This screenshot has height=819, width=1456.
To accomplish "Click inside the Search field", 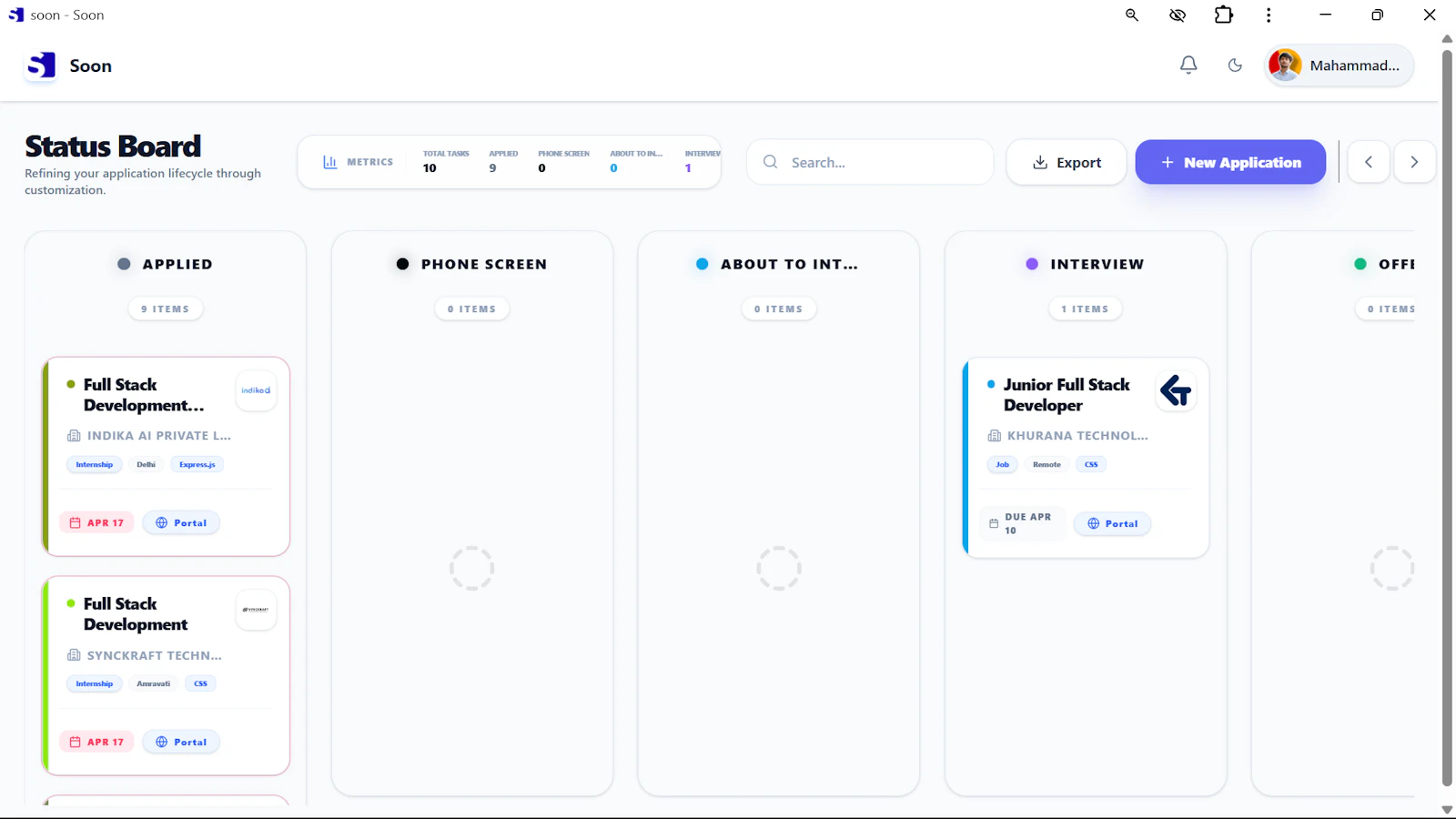I will pos(870,162).
